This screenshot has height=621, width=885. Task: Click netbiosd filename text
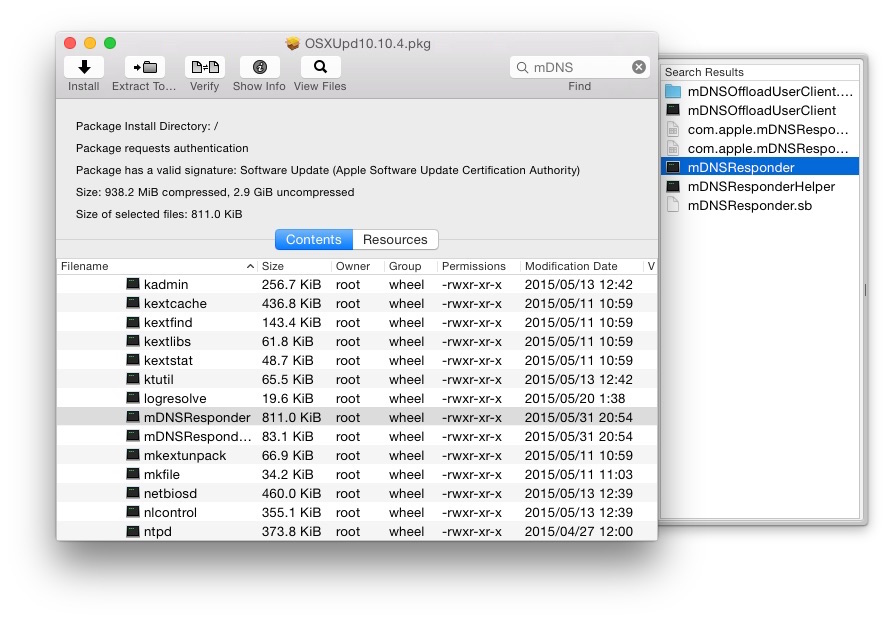[x=170, y=493]
